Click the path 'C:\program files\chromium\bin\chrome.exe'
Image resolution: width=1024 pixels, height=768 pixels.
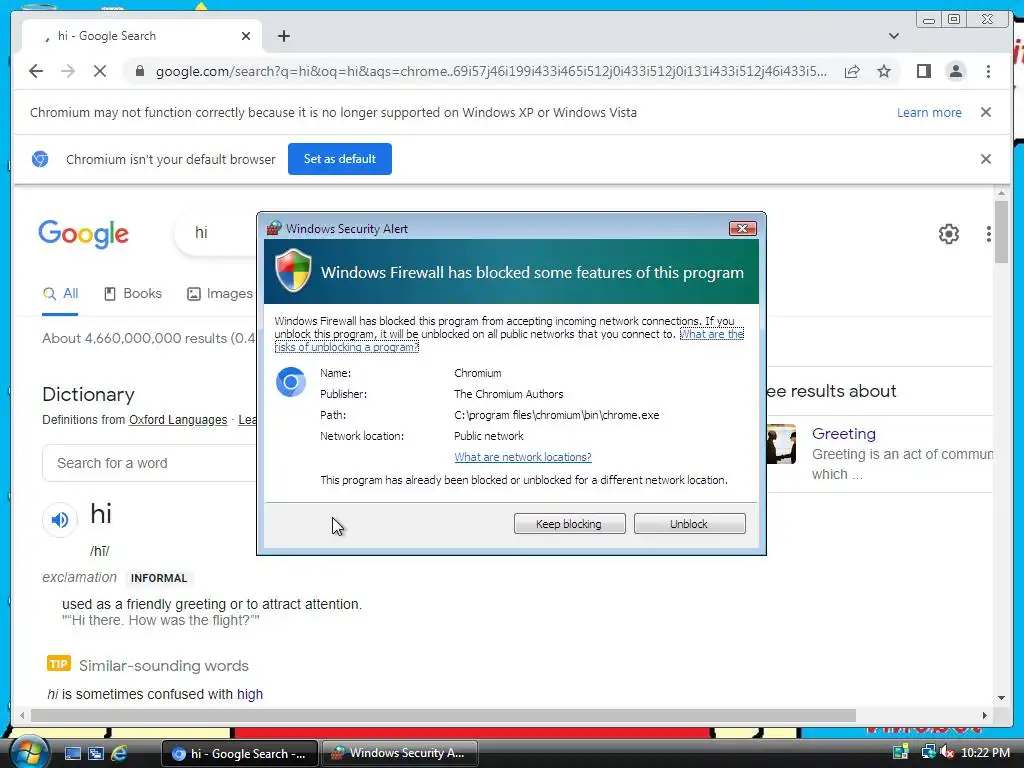(556, 415)
